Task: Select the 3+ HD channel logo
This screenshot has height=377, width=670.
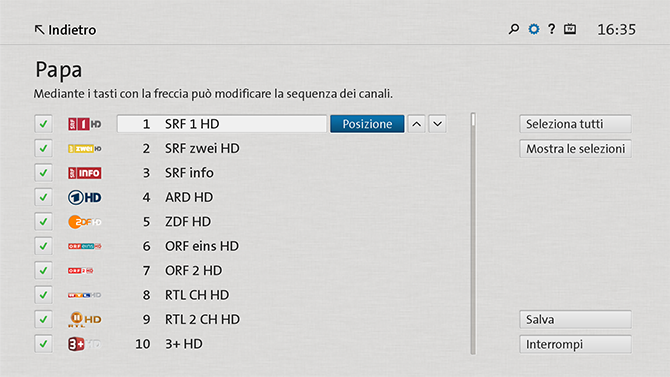Action: 85,344
